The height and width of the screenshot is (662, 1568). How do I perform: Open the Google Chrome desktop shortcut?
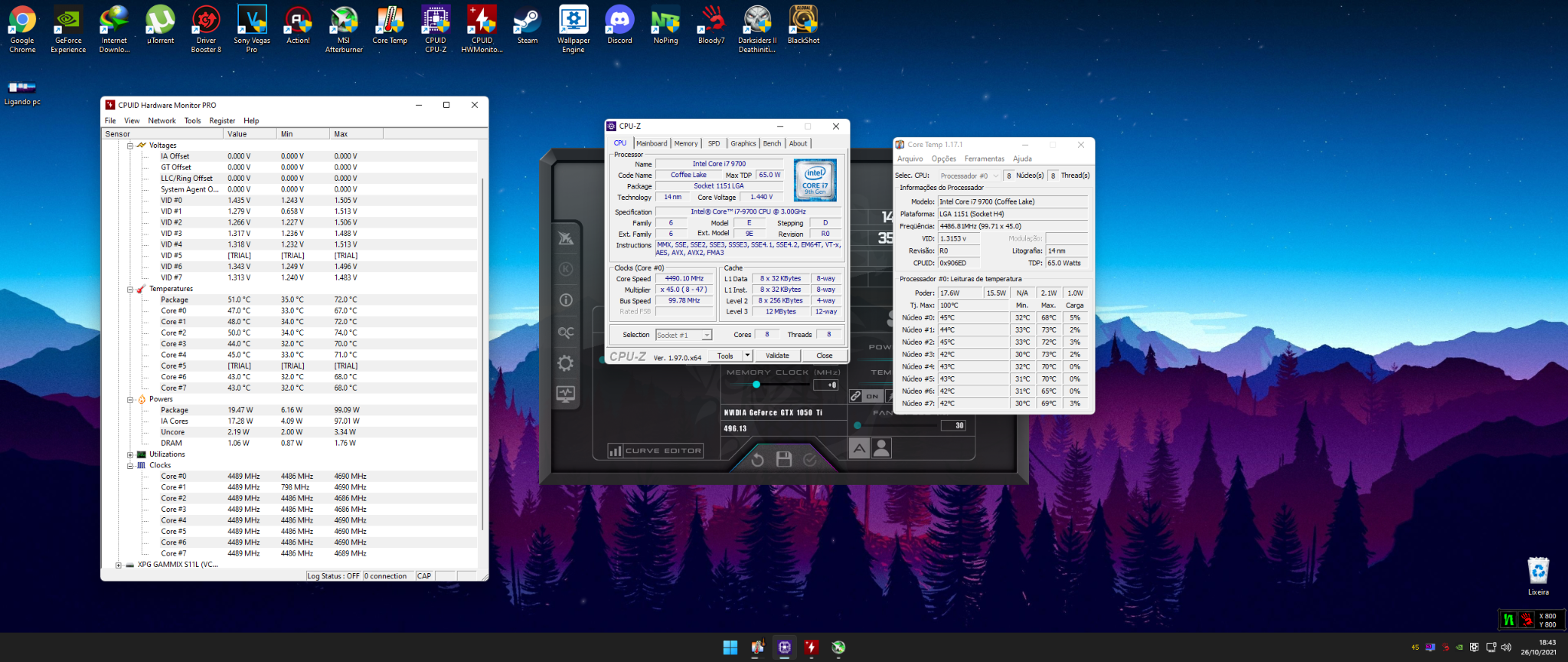tap(22, 29)
